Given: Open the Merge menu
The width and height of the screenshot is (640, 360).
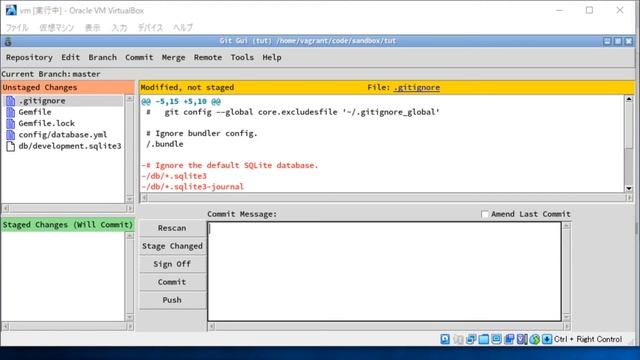Looking at the screenshot, I should click(173, 58).
